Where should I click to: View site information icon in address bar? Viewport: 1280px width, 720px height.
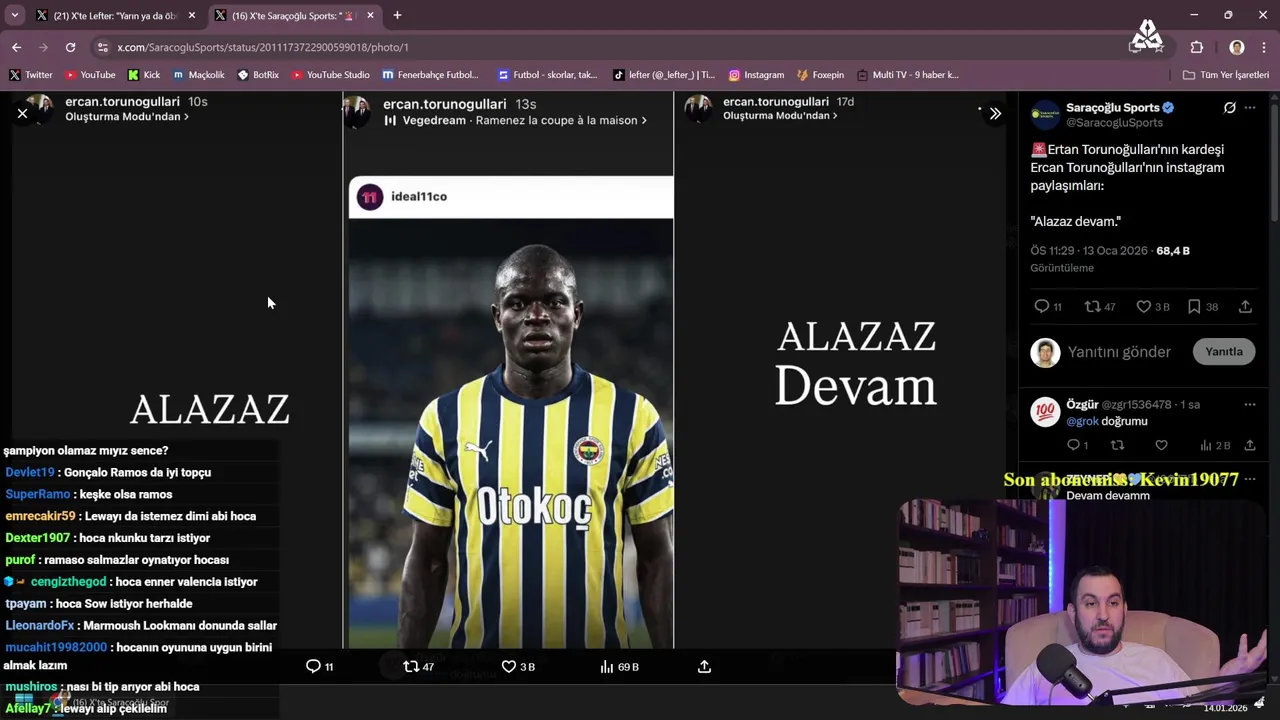pyautogui.click(x=102, y=47)
